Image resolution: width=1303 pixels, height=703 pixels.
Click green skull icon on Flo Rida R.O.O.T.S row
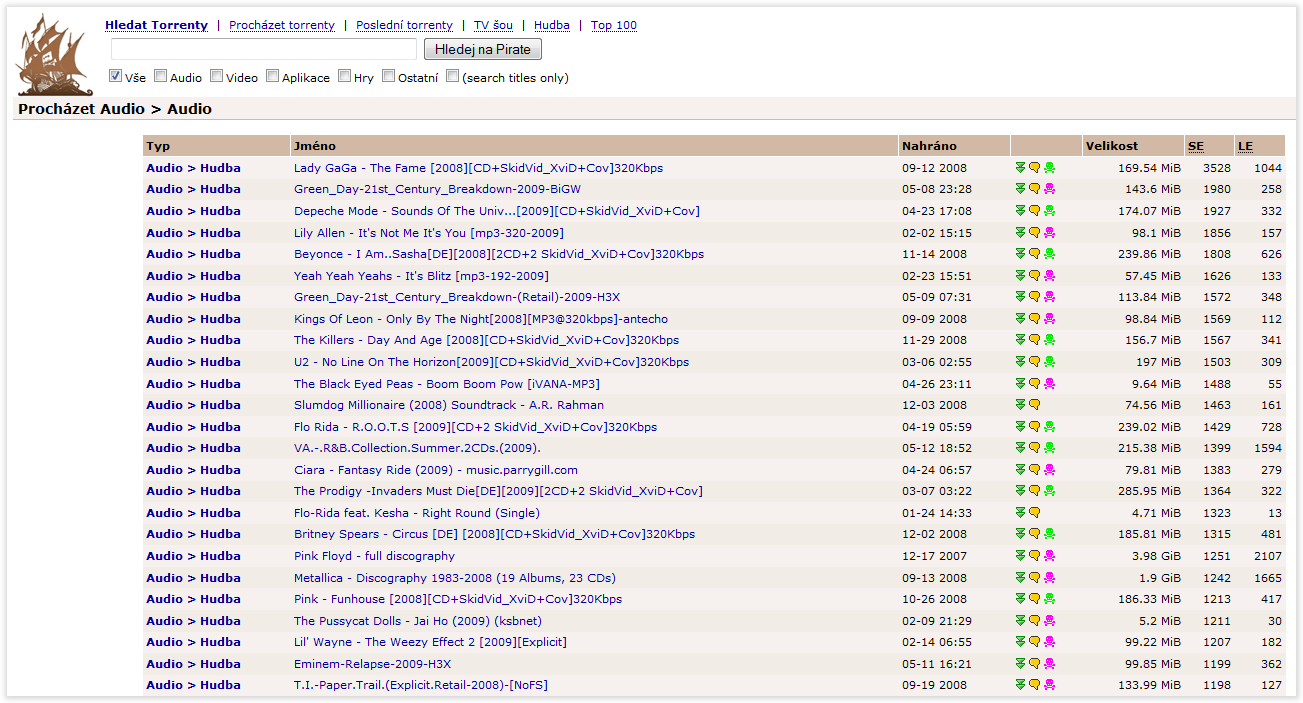[1050, 427]
